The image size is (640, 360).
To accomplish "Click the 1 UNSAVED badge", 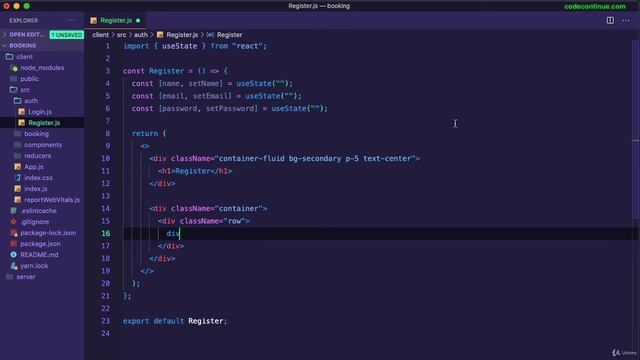I will point(67,35).
